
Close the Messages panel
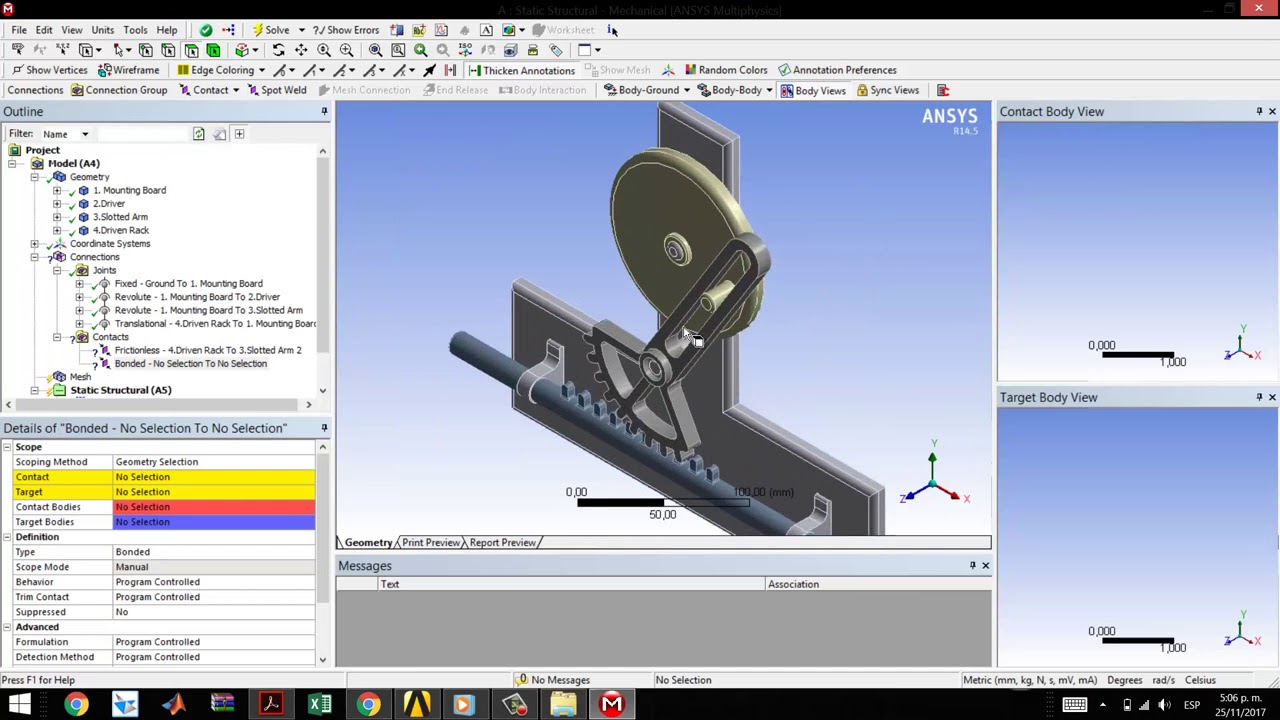985,566
